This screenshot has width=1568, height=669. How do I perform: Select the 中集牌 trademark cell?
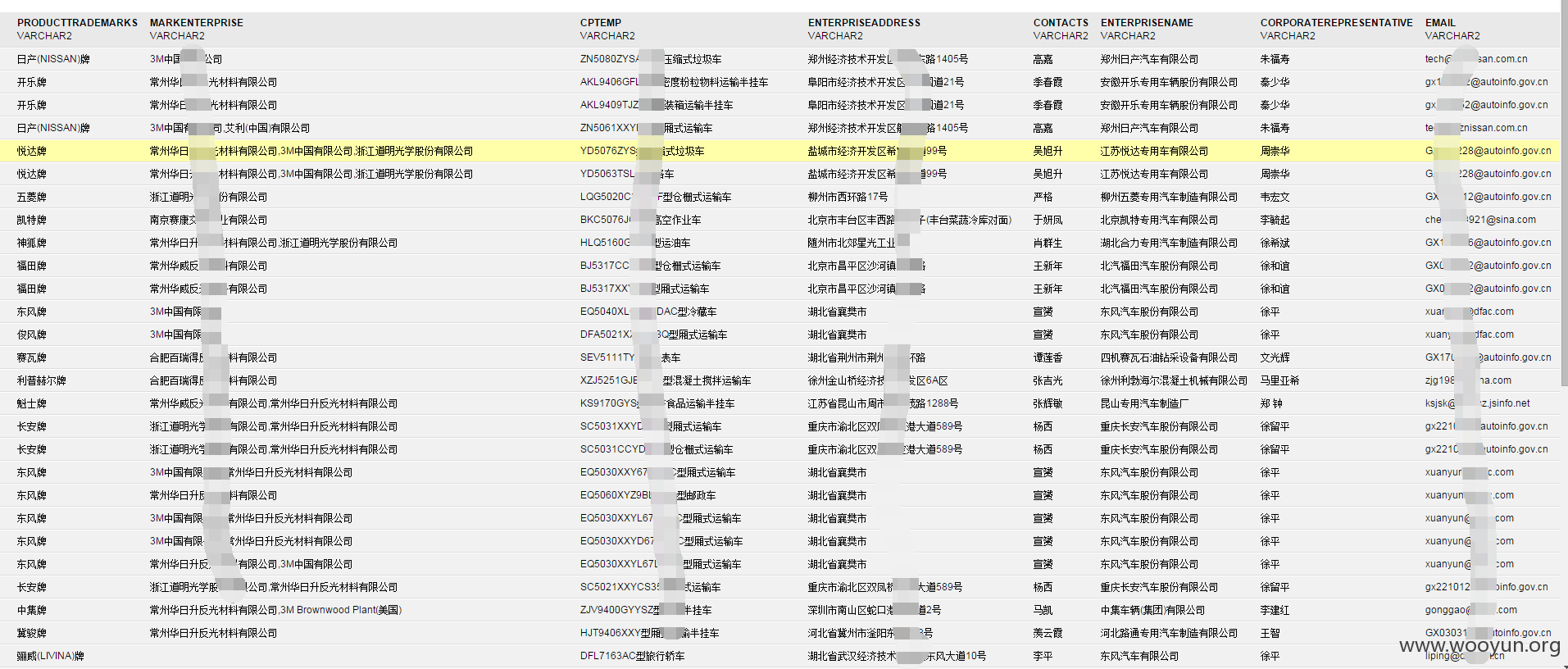tap(32, 610)
